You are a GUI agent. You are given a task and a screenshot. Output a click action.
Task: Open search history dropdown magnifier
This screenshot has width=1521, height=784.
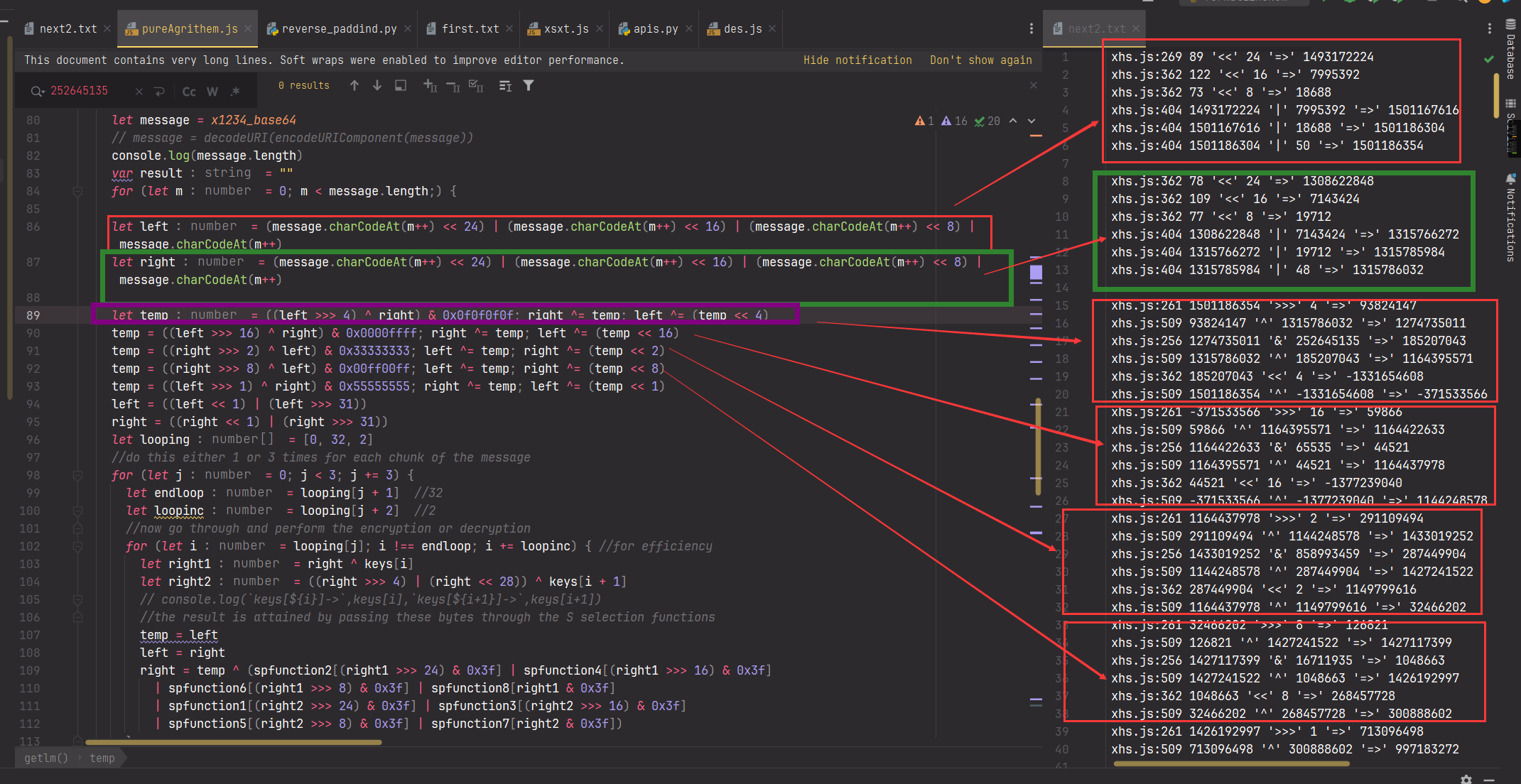(37, 92)
